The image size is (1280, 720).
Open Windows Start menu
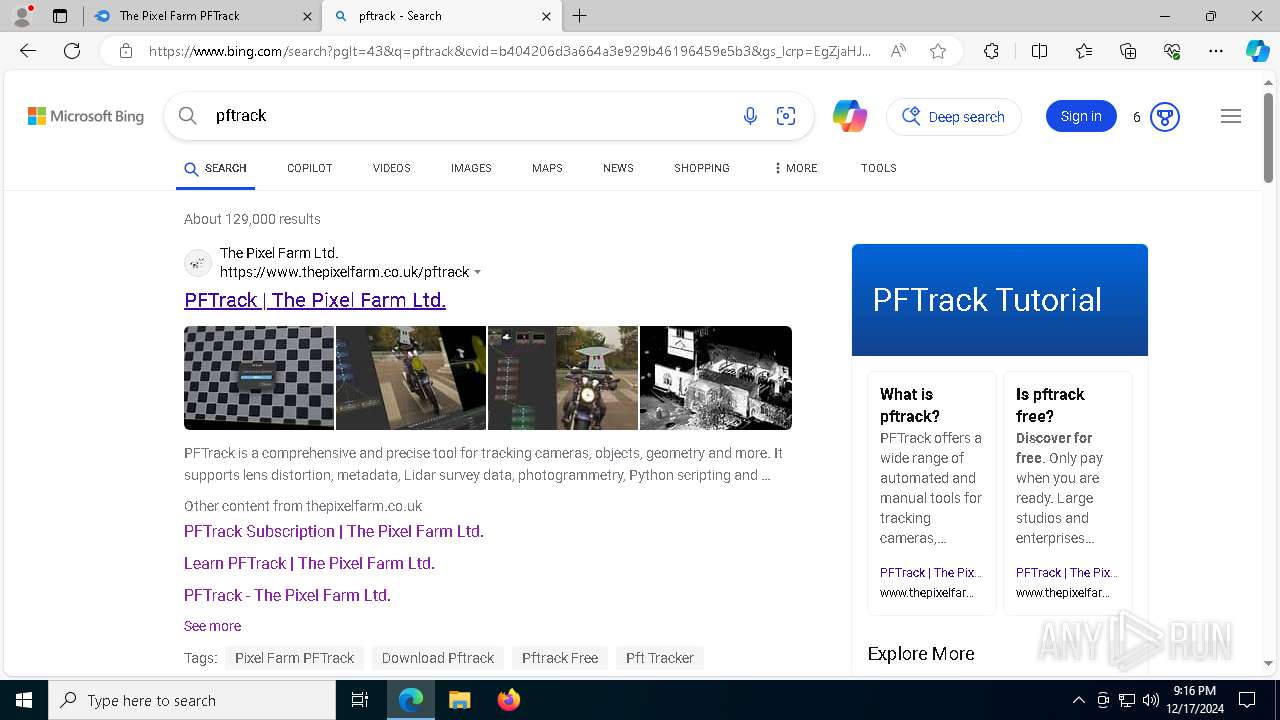point(24,700)
